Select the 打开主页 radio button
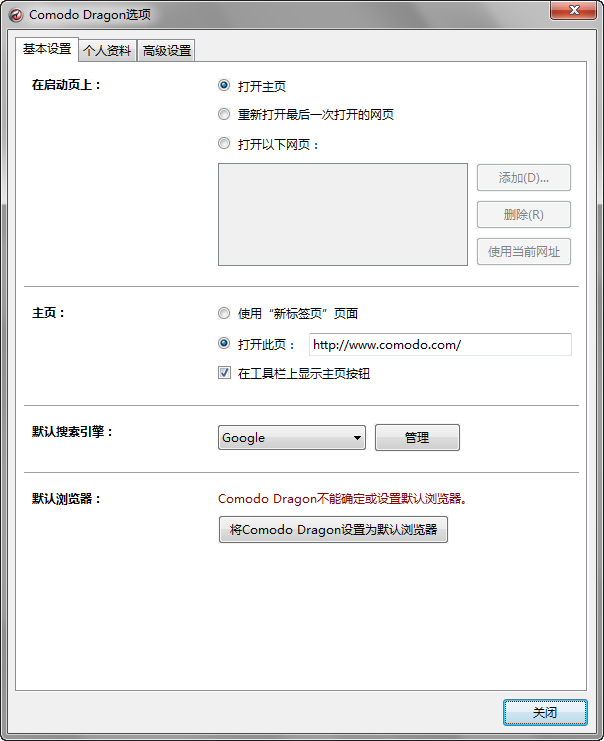 pos(224,86)
